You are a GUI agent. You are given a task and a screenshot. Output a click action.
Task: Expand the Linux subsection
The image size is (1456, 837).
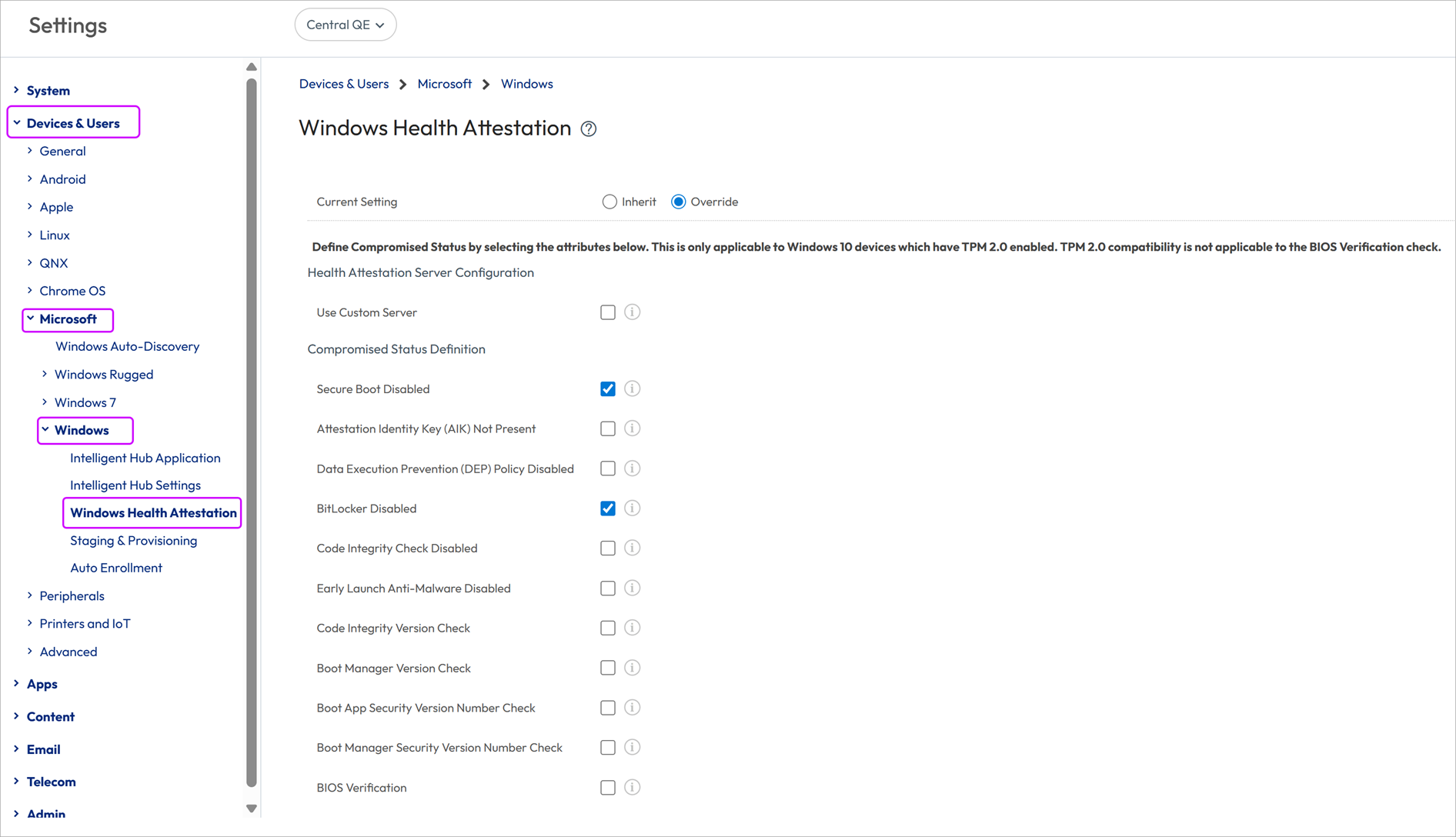pyautogui.click(x=30, y=235)
